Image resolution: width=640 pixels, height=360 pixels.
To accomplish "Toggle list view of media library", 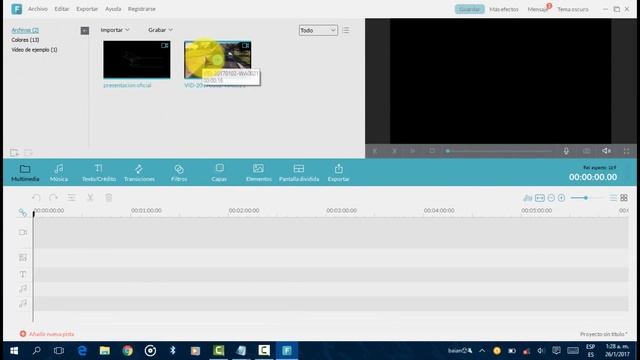I will (x=346, y=30).
